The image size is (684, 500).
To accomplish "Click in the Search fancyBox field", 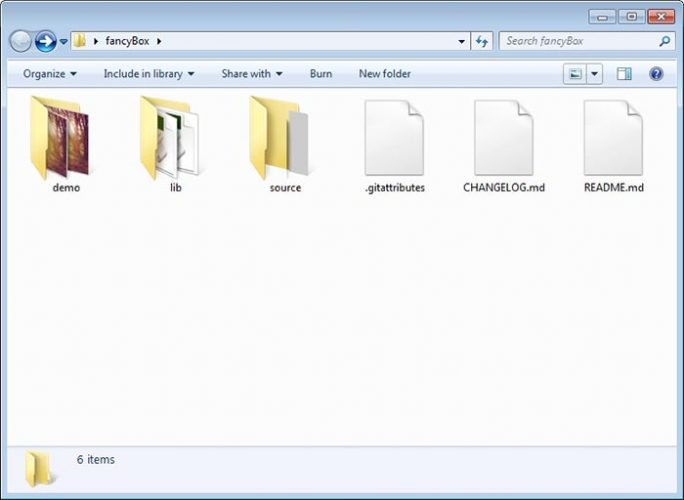I will [578, 41].
